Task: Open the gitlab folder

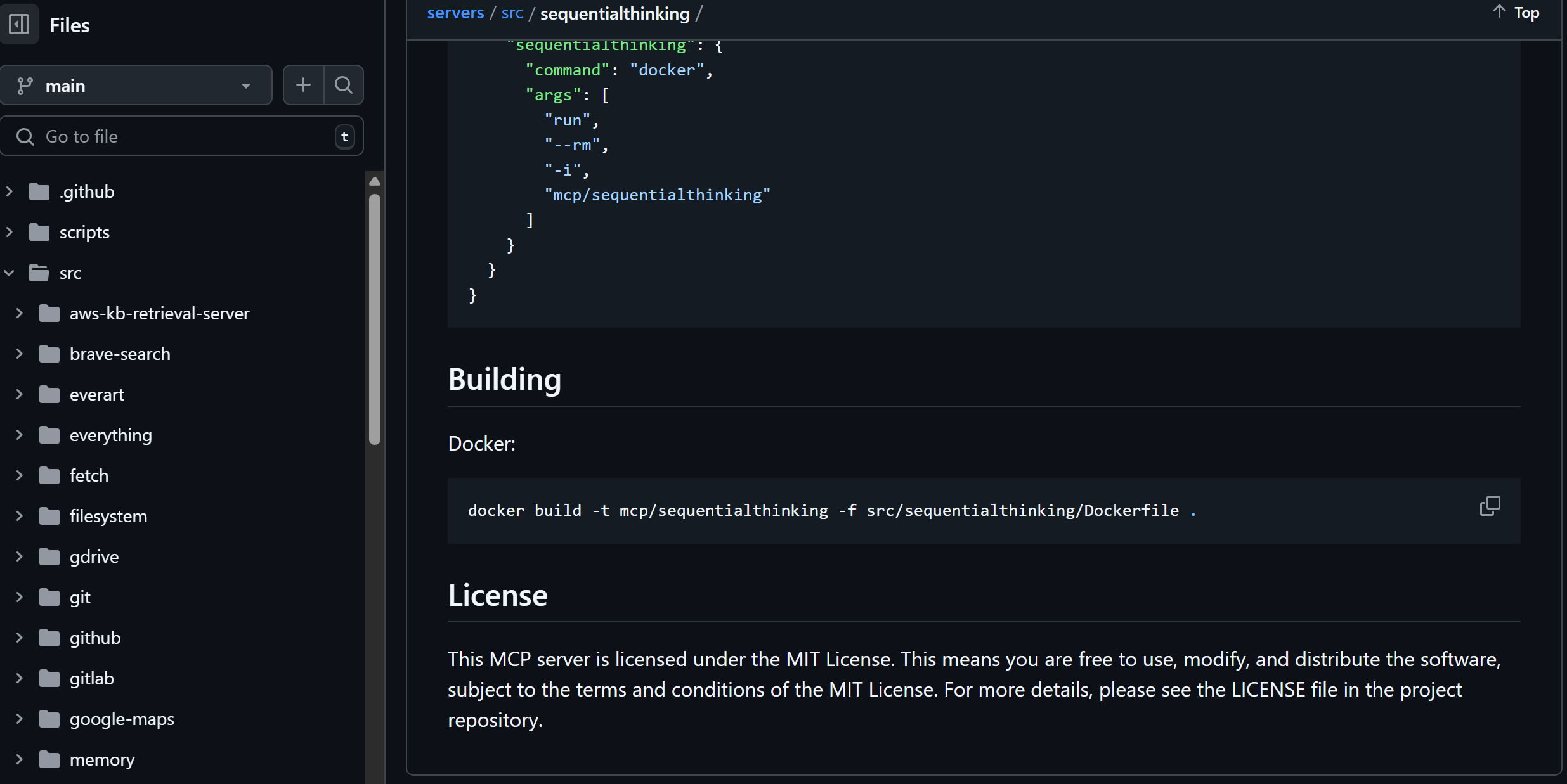Action: (x=92, y=678)
